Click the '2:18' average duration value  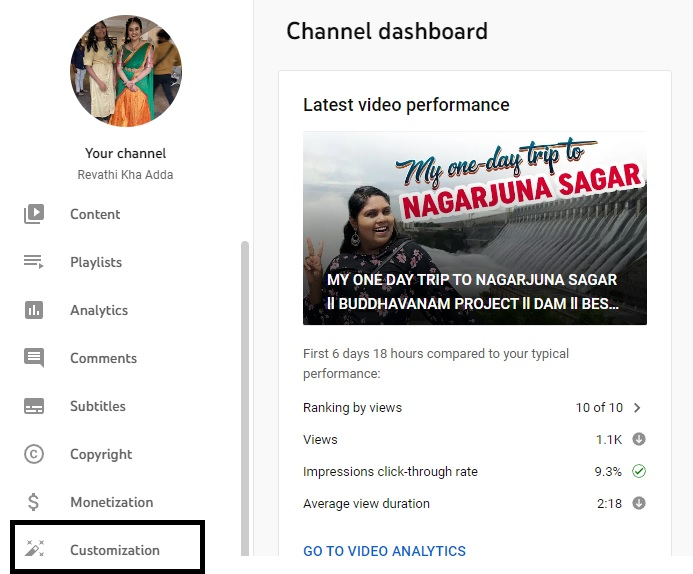[609, 503]
